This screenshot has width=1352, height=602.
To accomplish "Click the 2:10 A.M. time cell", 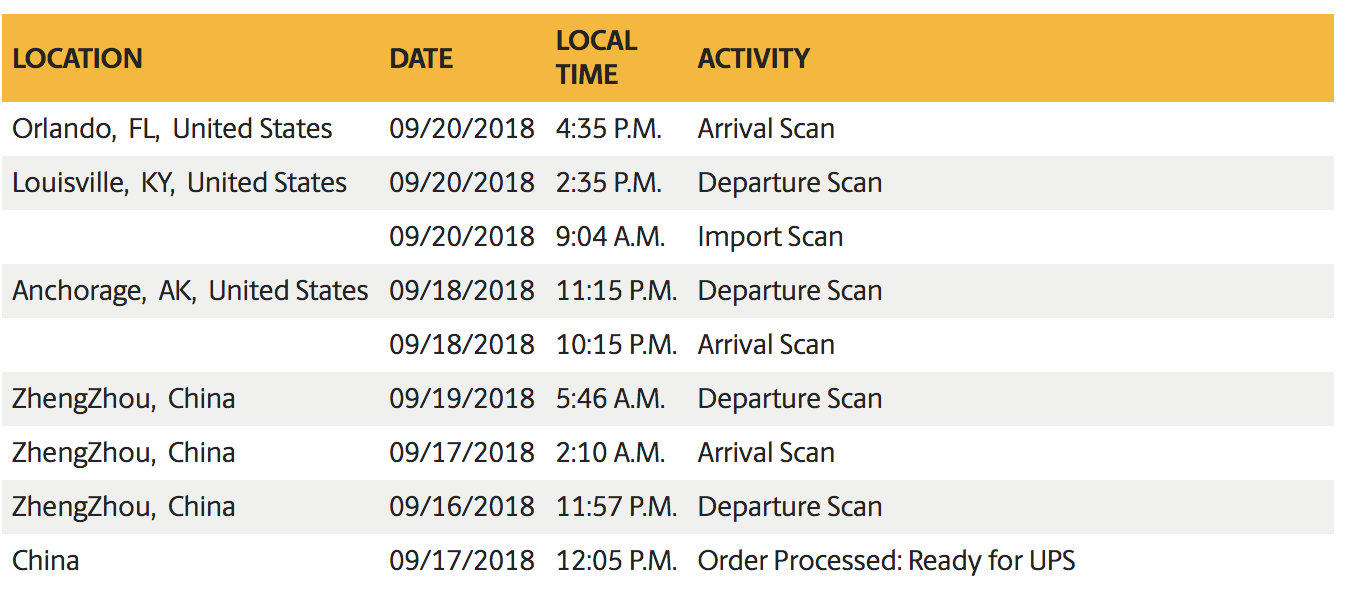I will 610,453.
